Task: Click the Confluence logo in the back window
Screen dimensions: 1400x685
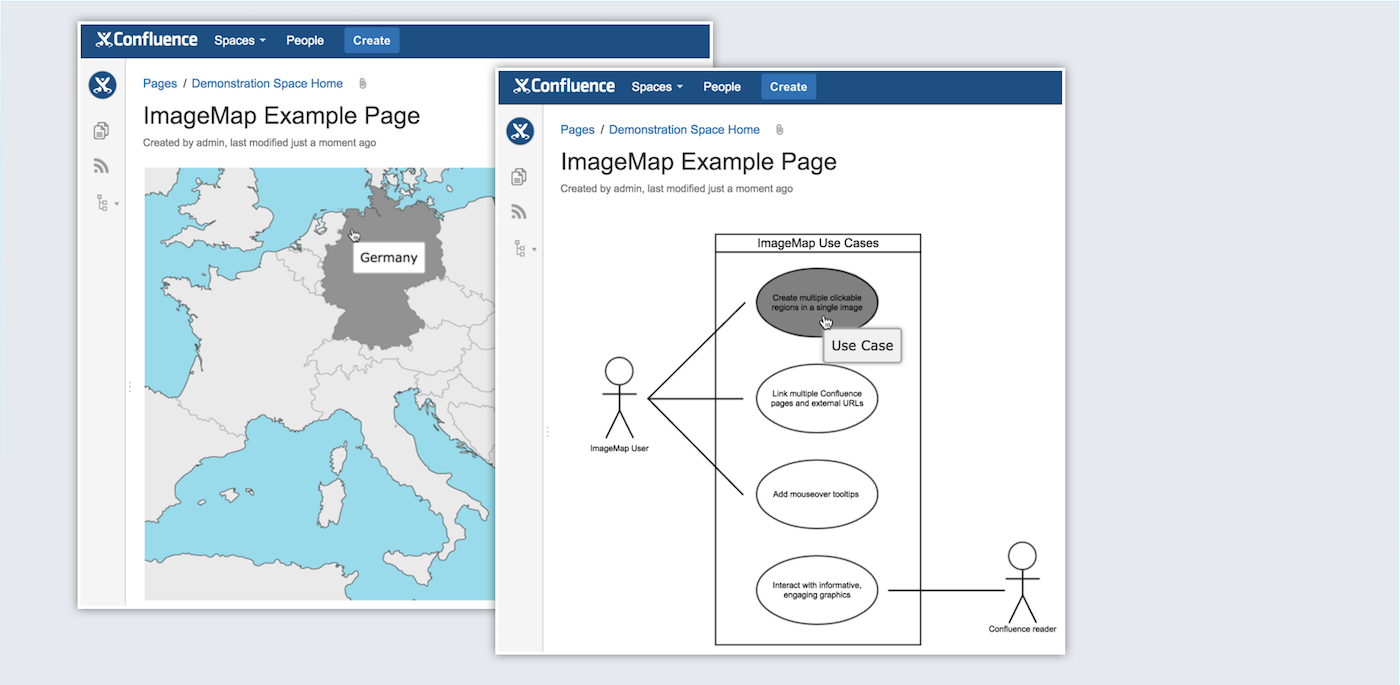Action: 146,40
